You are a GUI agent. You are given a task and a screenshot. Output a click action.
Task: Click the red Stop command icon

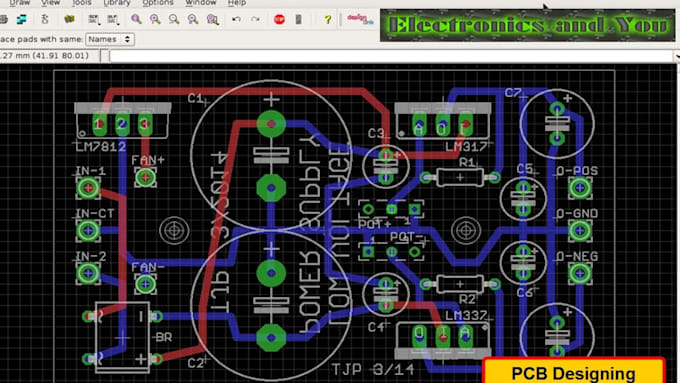279,19
